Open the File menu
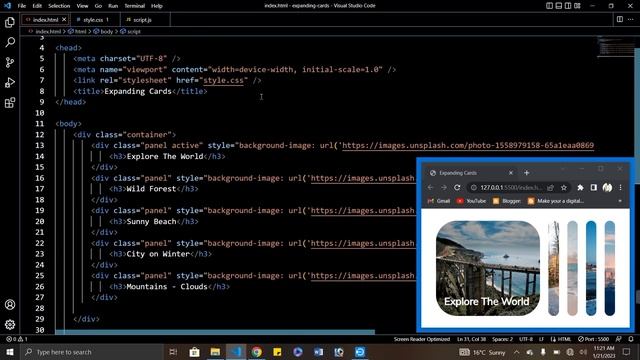Image resolution: width=640 pixels, height=360 pixels. (22, 6)
